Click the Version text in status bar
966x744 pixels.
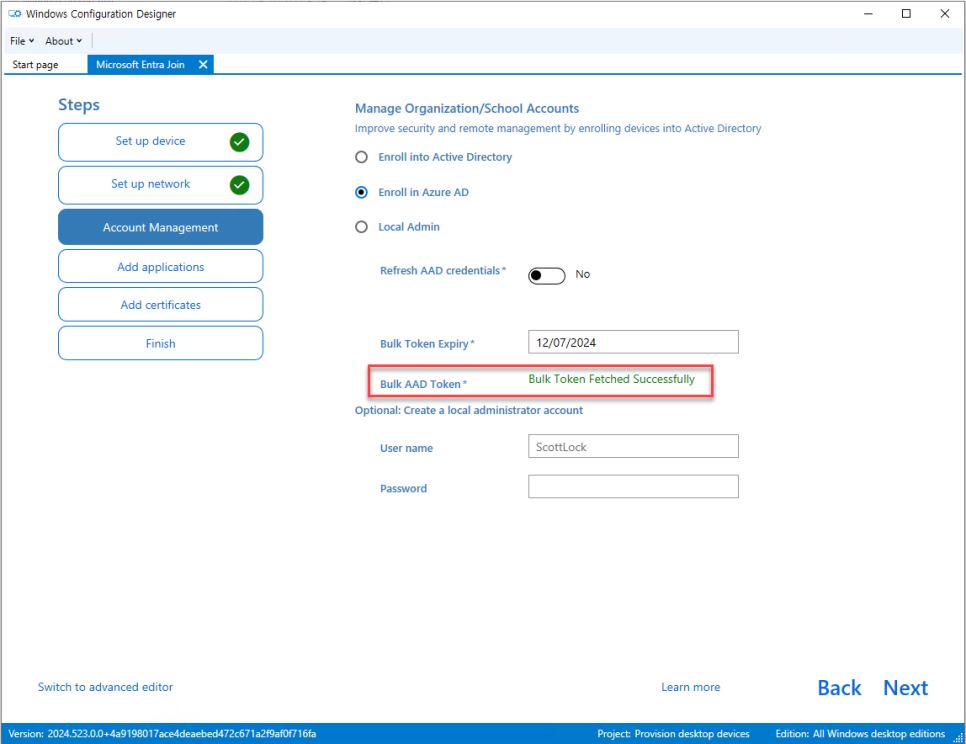point(162,734)
